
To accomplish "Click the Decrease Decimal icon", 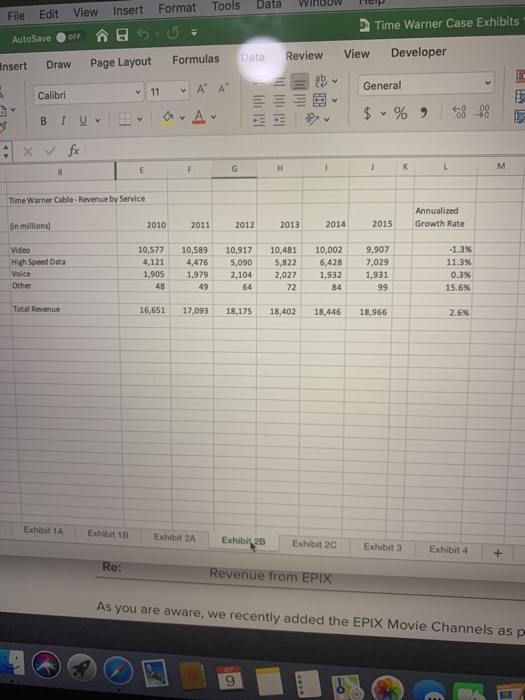I will coord(483,111).
